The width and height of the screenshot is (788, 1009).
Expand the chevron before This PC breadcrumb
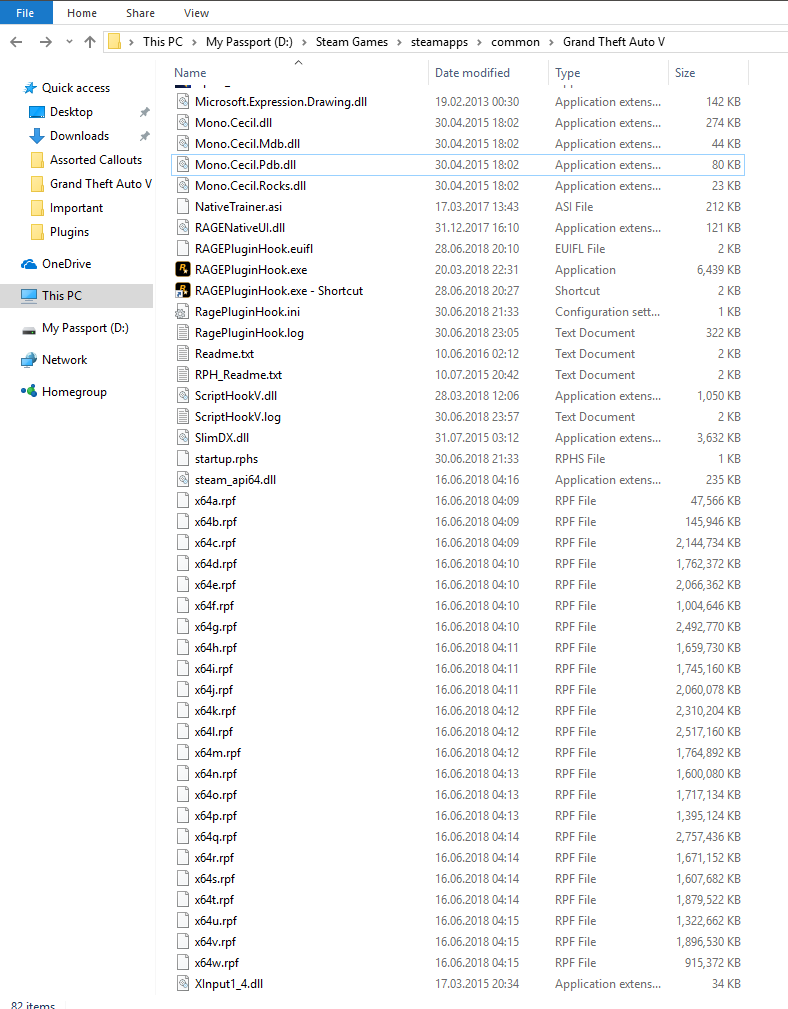(x=131, y=42)
